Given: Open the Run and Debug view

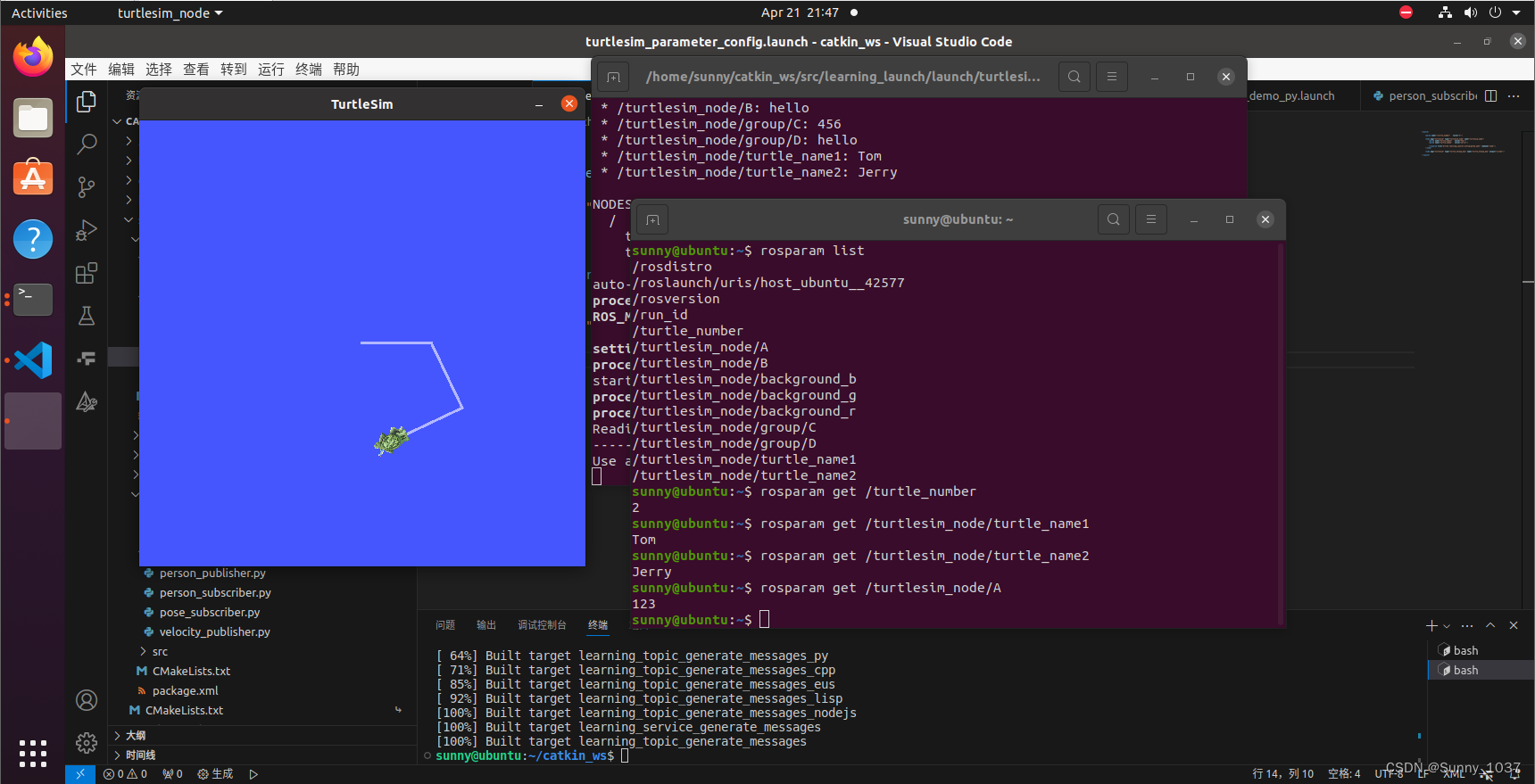Looking at the screenshot, I should pyautogui.click(x=87, y=230).
